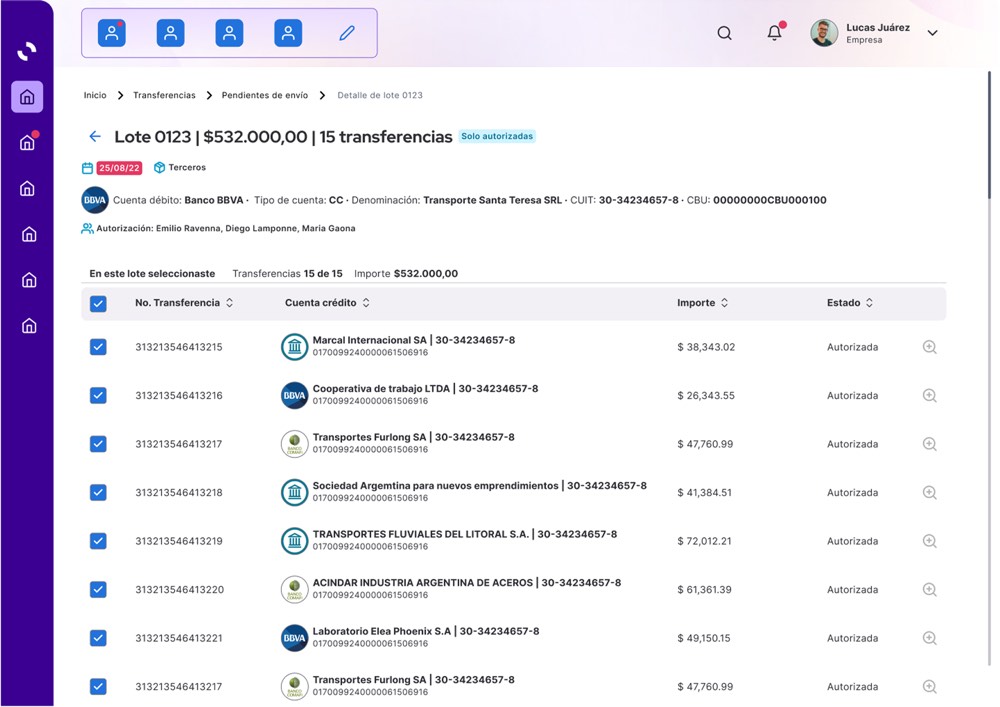Screen dimensions: 1000x707
Task: Open the sidebar home icon with red dot
Action: tap(28, 142)
